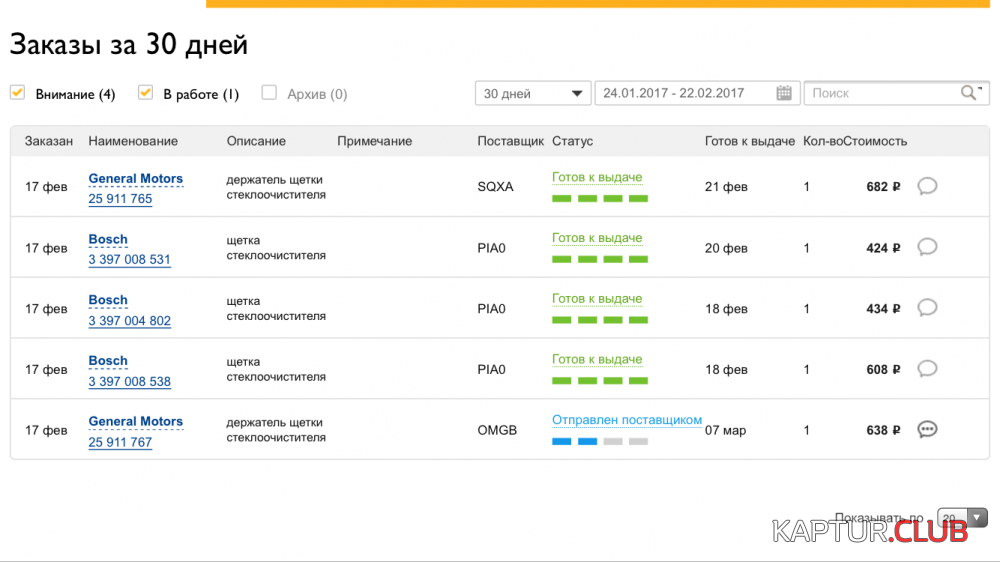Click supplier code OMGB

[497, 430]
